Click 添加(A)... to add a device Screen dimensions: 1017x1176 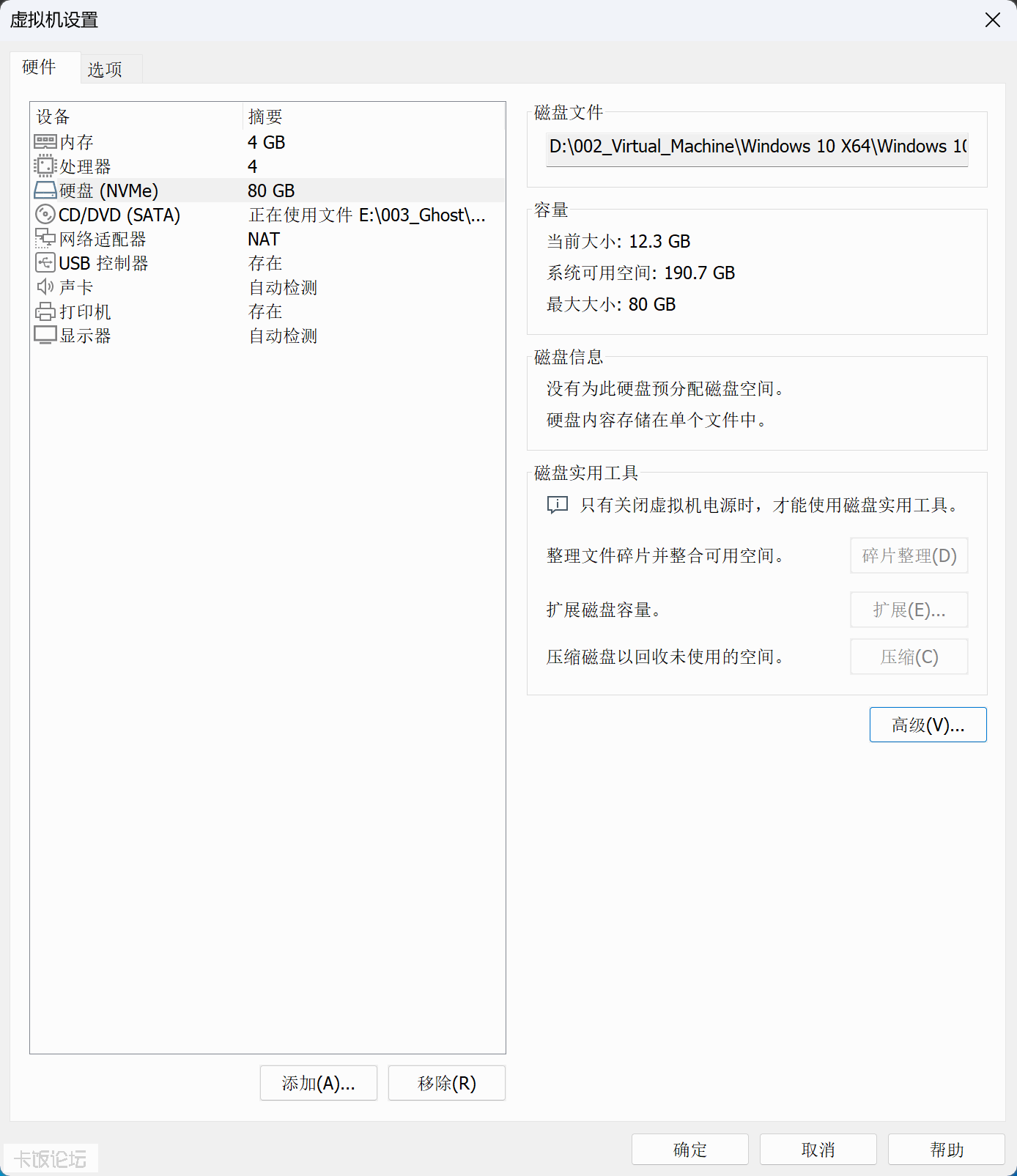click(319, 1083)
